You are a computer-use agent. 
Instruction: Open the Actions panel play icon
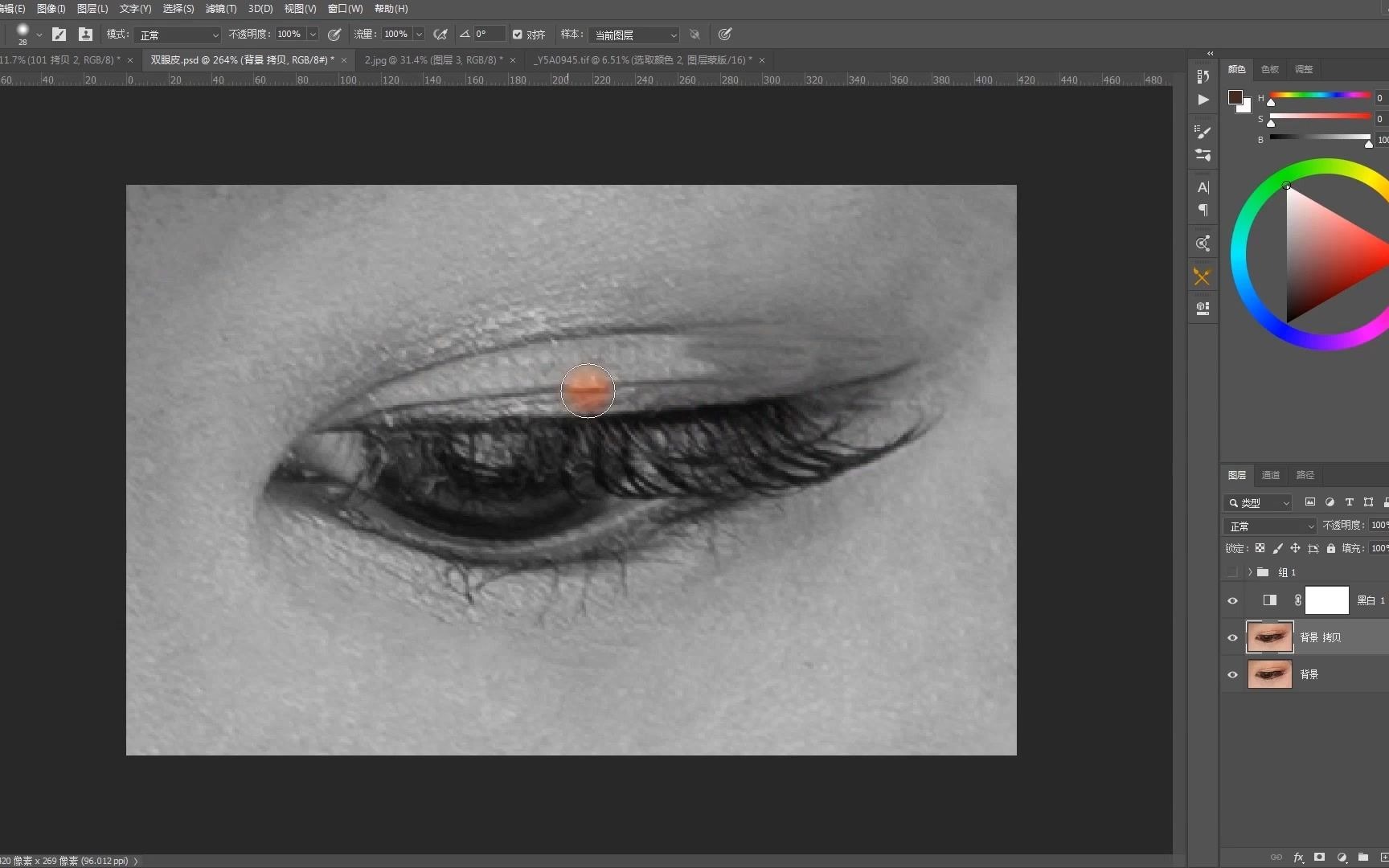[1203, 100]
